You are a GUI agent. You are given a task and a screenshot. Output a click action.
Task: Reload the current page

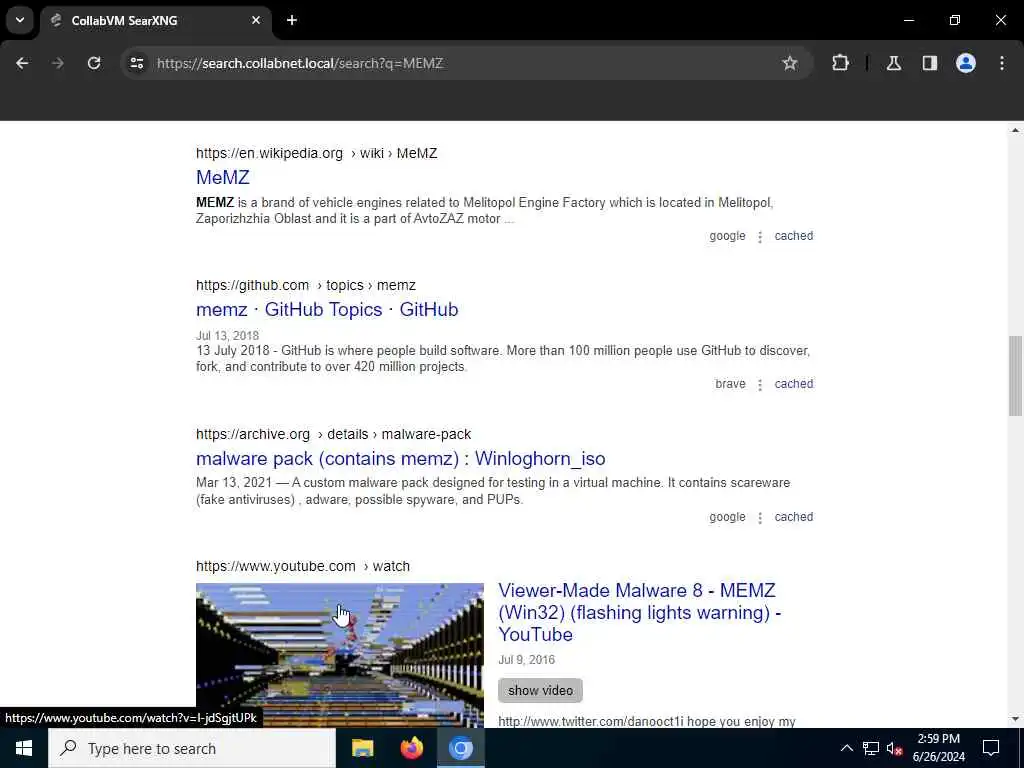[x=94, y=63]
